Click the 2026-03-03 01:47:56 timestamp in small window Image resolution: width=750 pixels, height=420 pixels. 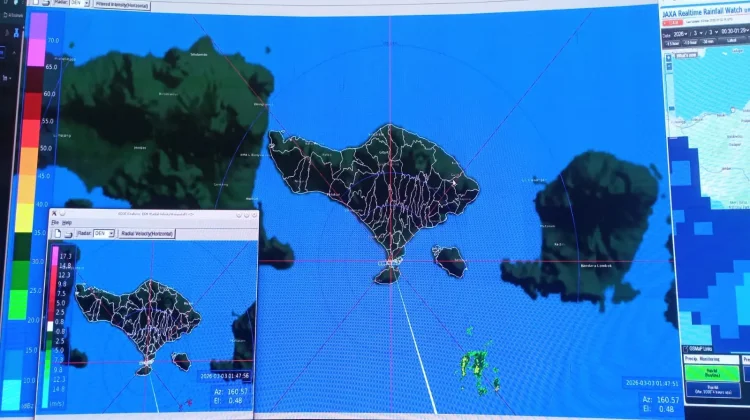[x=225, y=376]
